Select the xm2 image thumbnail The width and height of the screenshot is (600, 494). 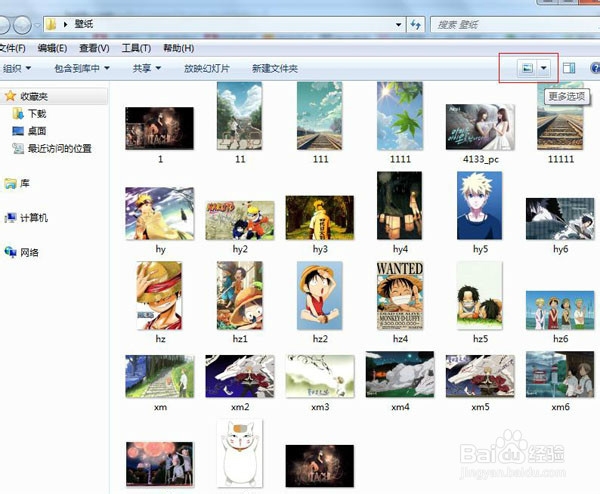click(x=240, y=377)
